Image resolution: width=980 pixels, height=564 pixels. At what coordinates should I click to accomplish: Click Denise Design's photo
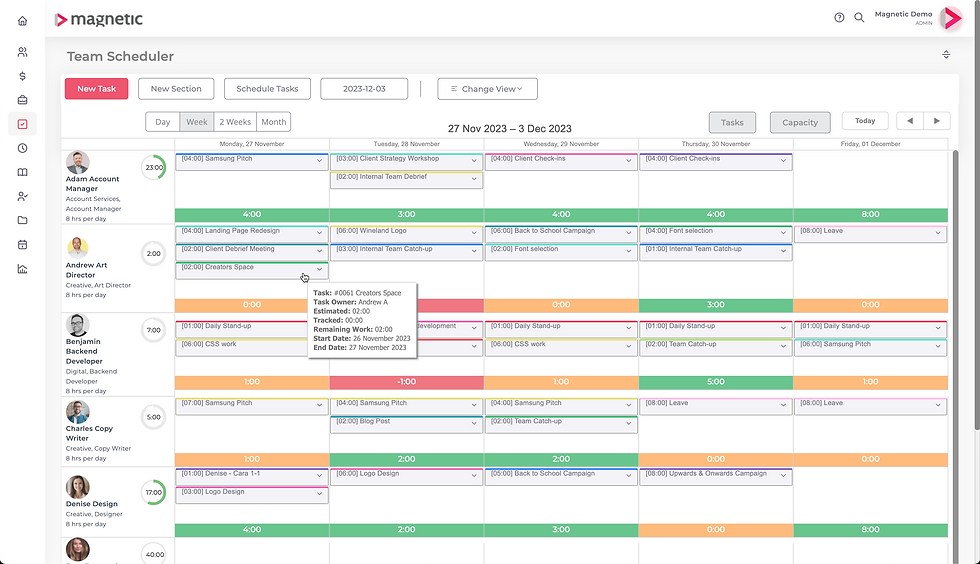pyautogui.click(x=78, y=487)
